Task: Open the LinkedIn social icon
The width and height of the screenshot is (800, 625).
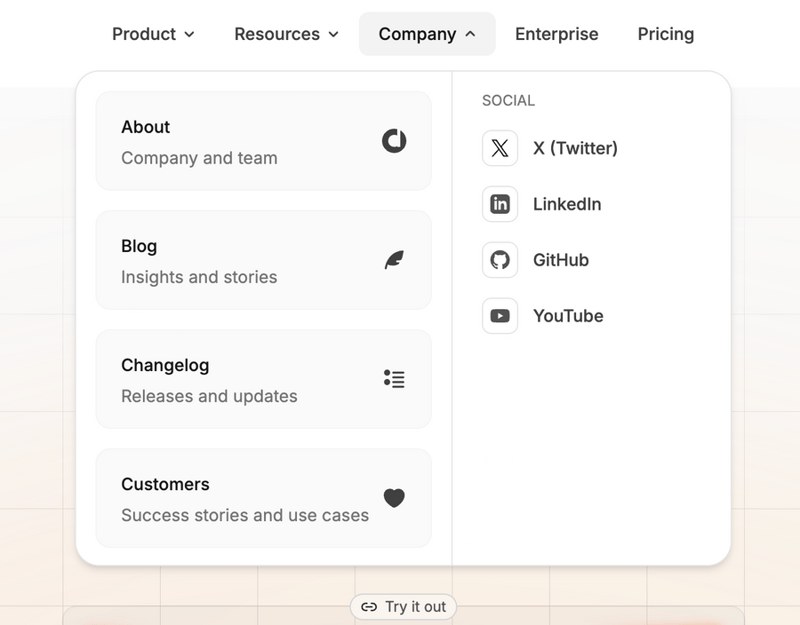Action: pyautogui.click(x=500, y=204)
